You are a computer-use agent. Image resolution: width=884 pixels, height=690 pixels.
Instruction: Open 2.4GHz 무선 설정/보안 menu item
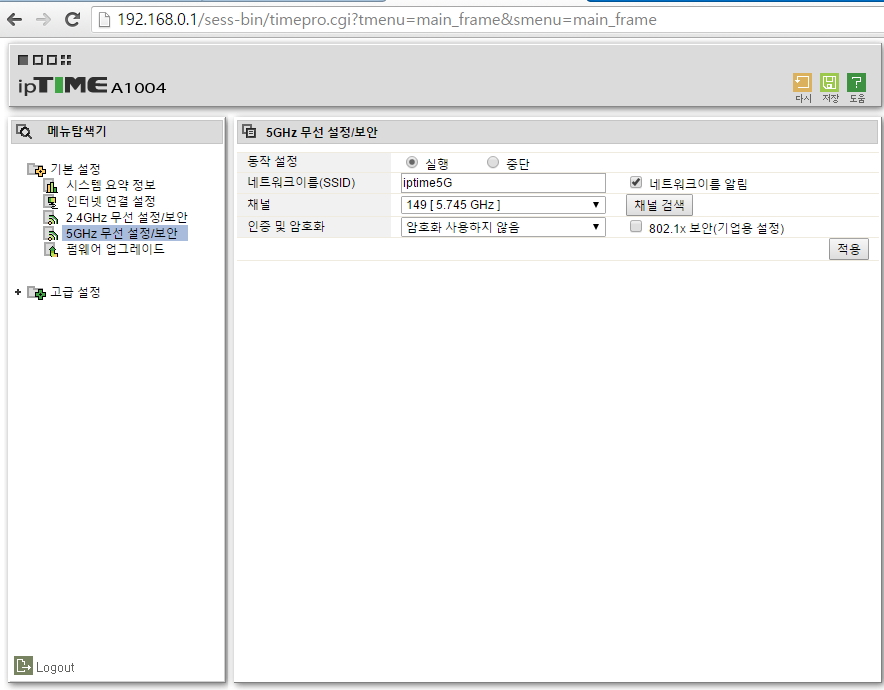[x=126, y=217]
